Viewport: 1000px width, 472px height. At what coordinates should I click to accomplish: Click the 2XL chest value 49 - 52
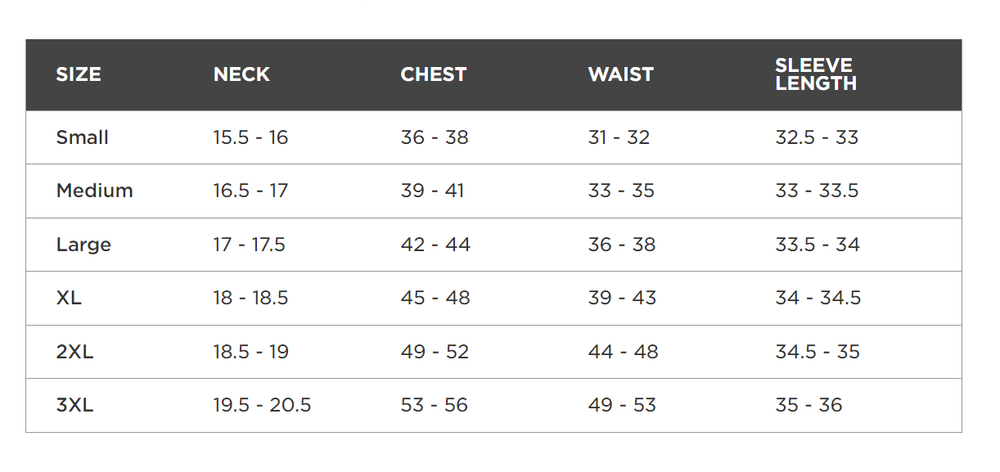pos(434,352)
